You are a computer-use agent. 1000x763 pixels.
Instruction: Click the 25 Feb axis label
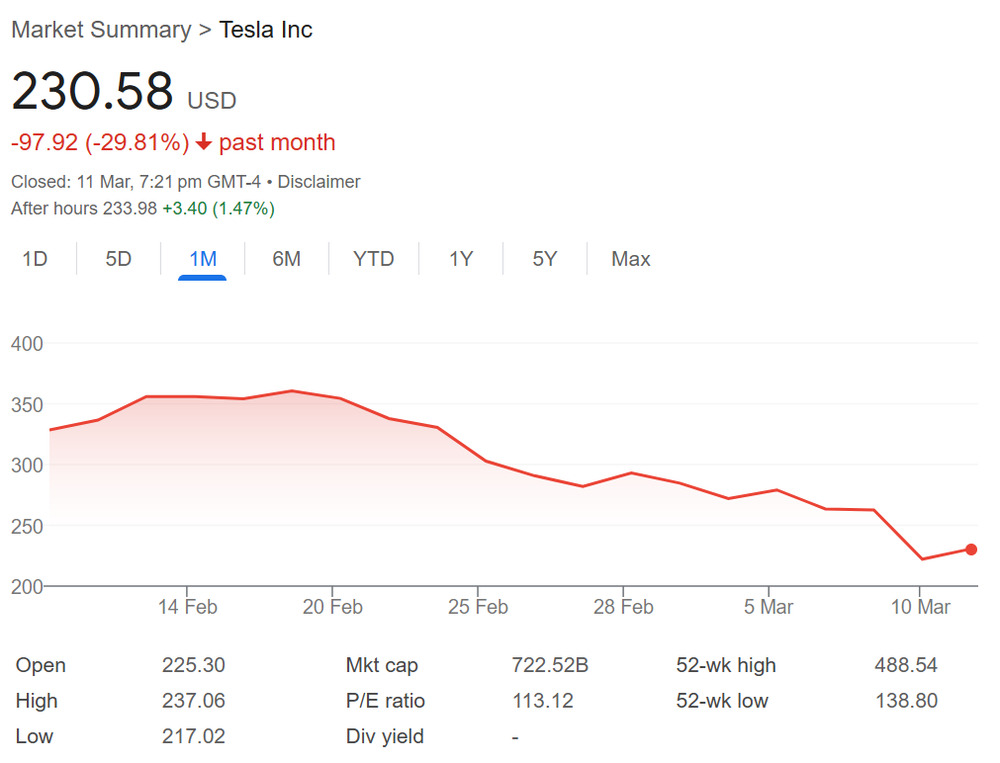478,607
